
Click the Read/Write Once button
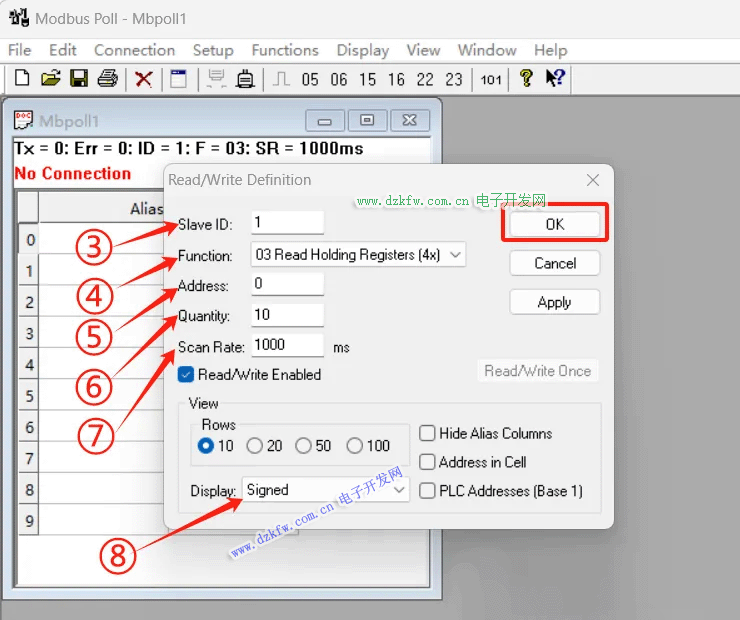(538, 371)
